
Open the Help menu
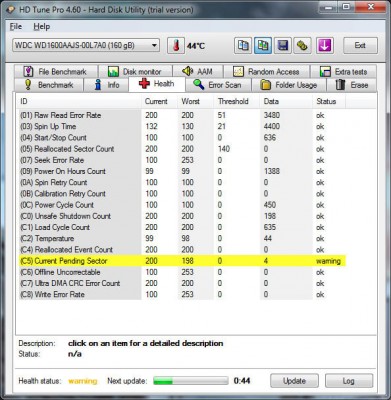(x=42, y=27)
